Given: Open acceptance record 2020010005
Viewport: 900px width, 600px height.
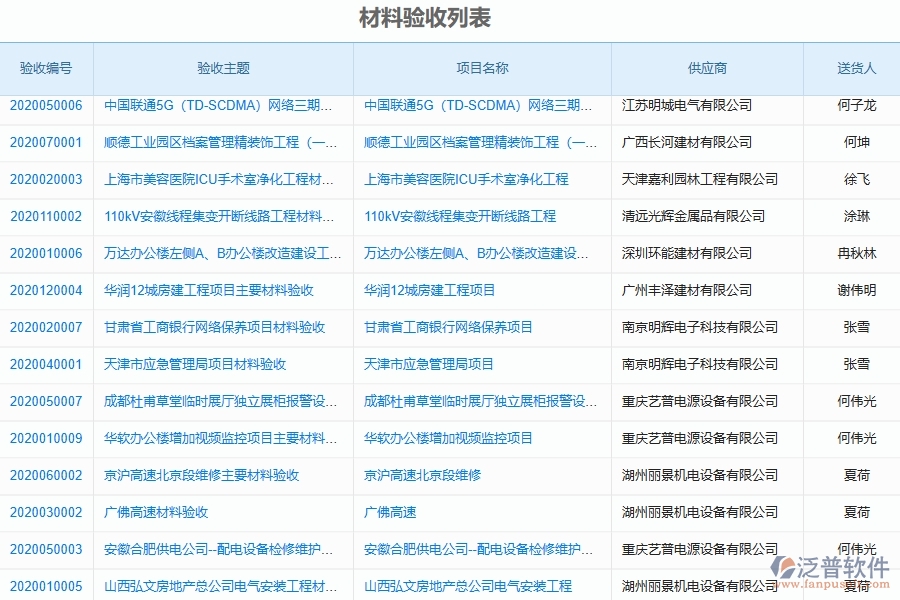Looking at the screenshot, I should pyautogui.click(x=45, y=587).
